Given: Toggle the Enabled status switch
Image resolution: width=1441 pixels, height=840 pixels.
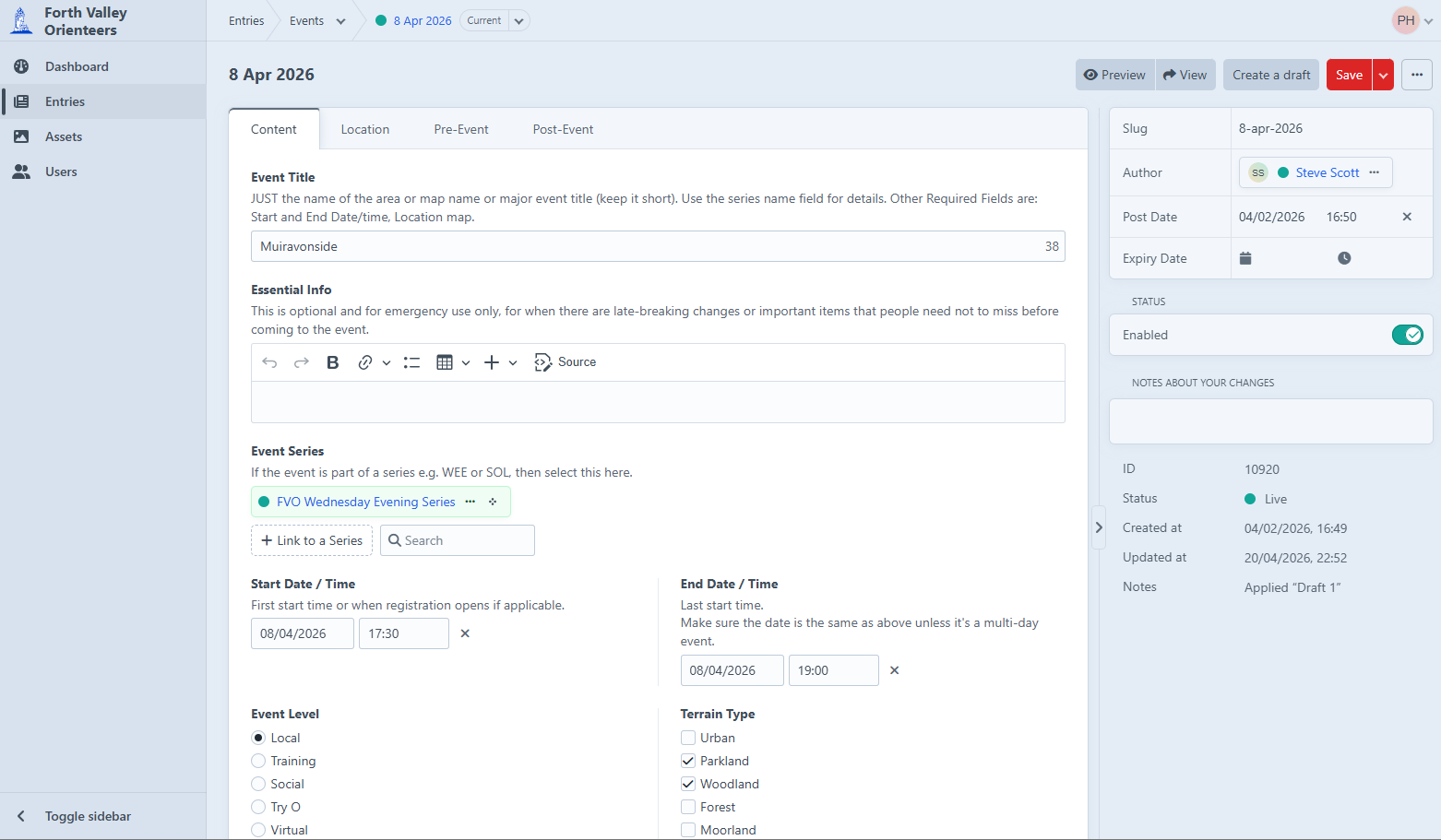Looking at the screenshot, I should [x=1407, y=335].
